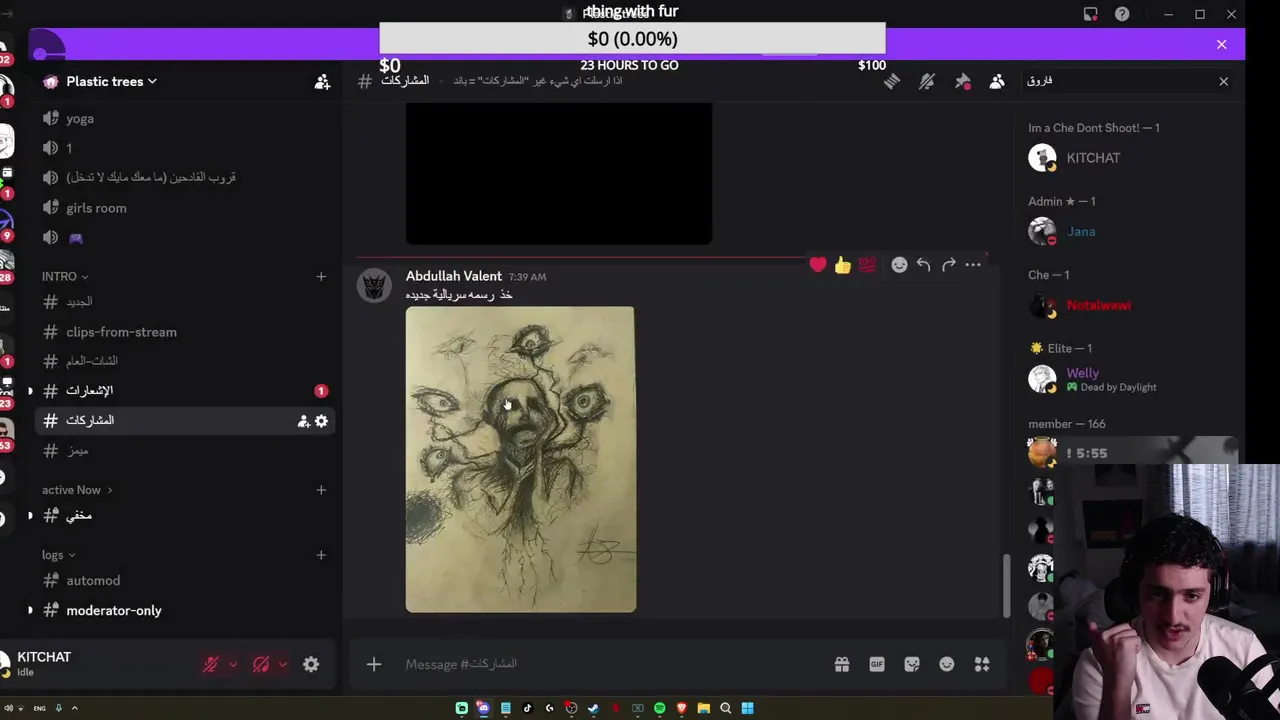Viewport: 1280px width, 720px height.
Task: Reply to Abdullah Valent's message
Action: [x=923, y=265]
